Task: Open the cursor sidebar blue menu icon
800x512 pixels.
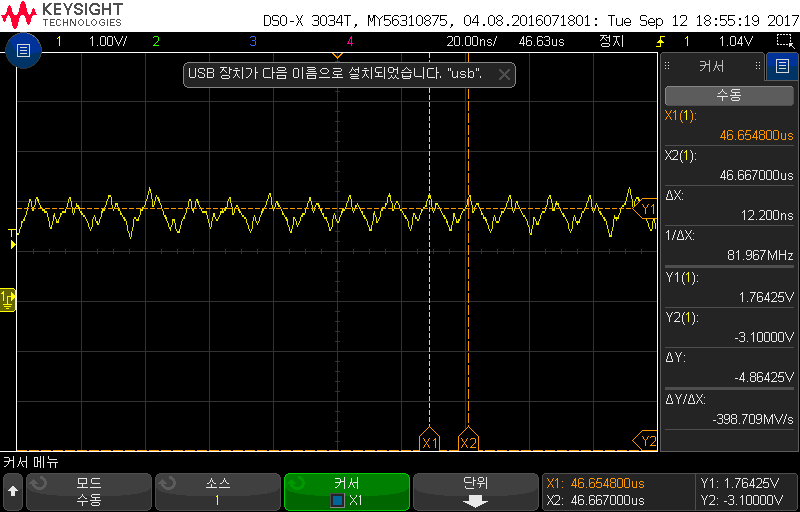Action: coord(781,67)
